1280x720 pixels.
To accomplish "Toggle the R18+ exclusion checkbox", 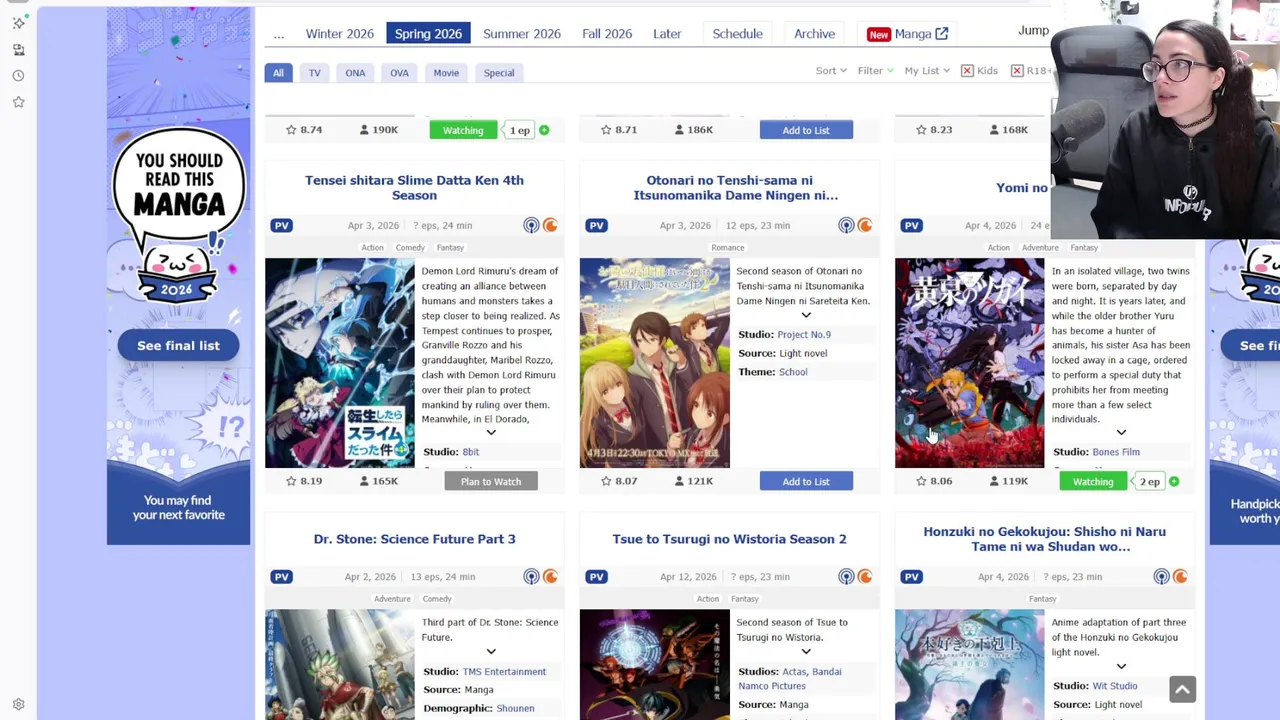I will point(1017,71).
